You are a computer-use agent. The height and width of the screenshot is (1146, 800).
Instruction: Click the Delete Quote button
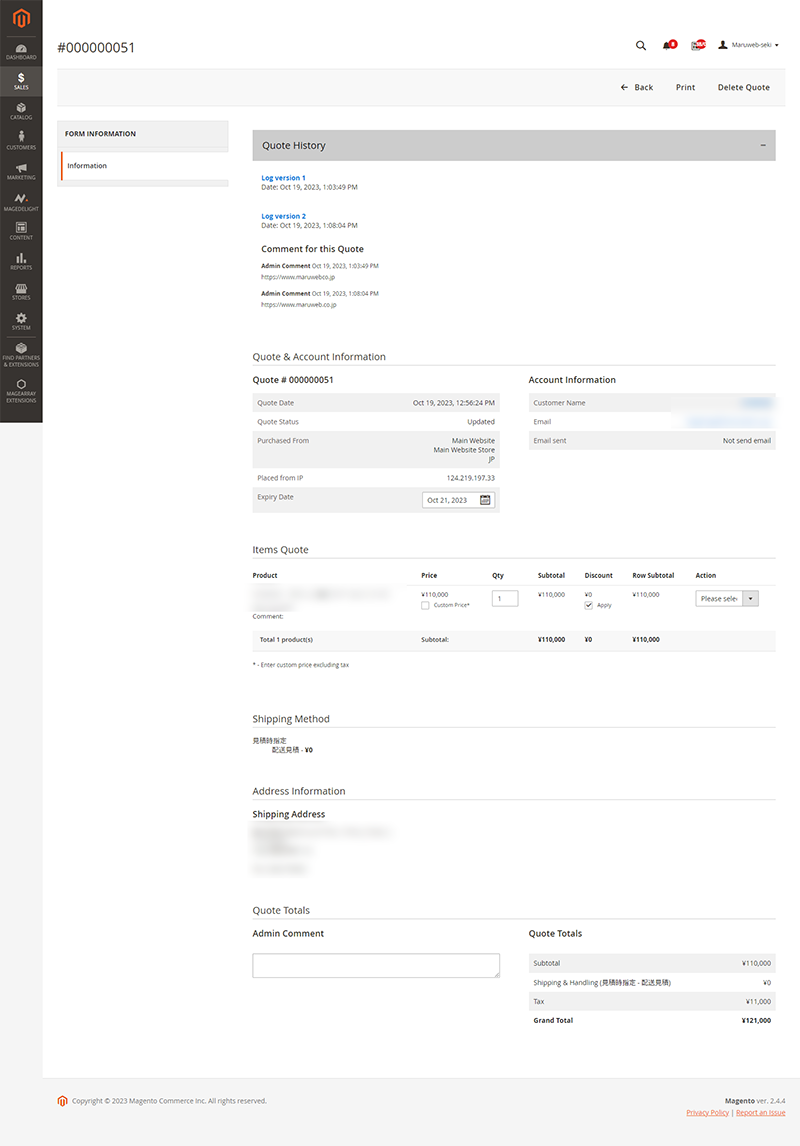743,87
